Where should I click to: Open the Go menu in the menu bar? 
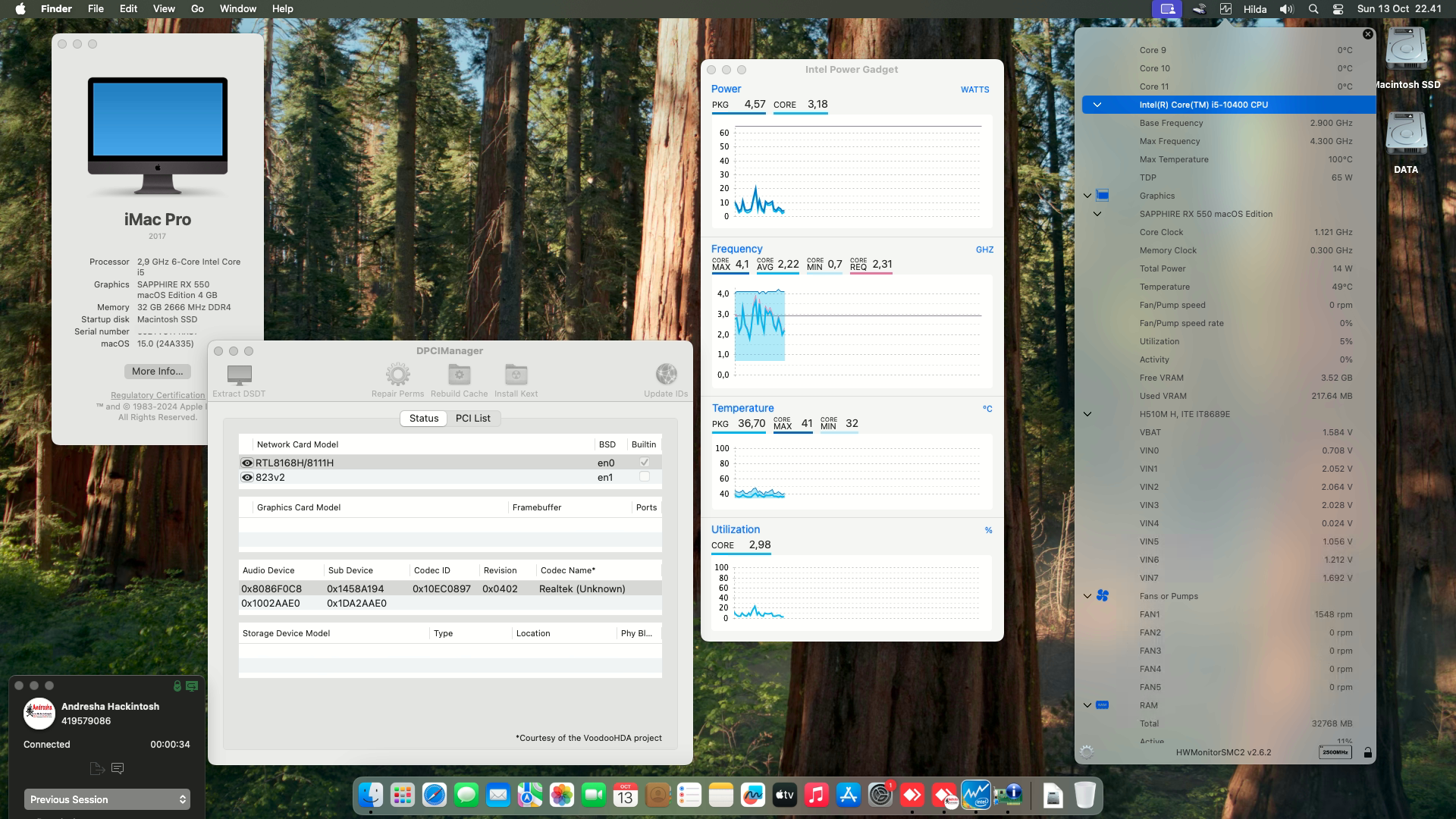coord(196,8)
